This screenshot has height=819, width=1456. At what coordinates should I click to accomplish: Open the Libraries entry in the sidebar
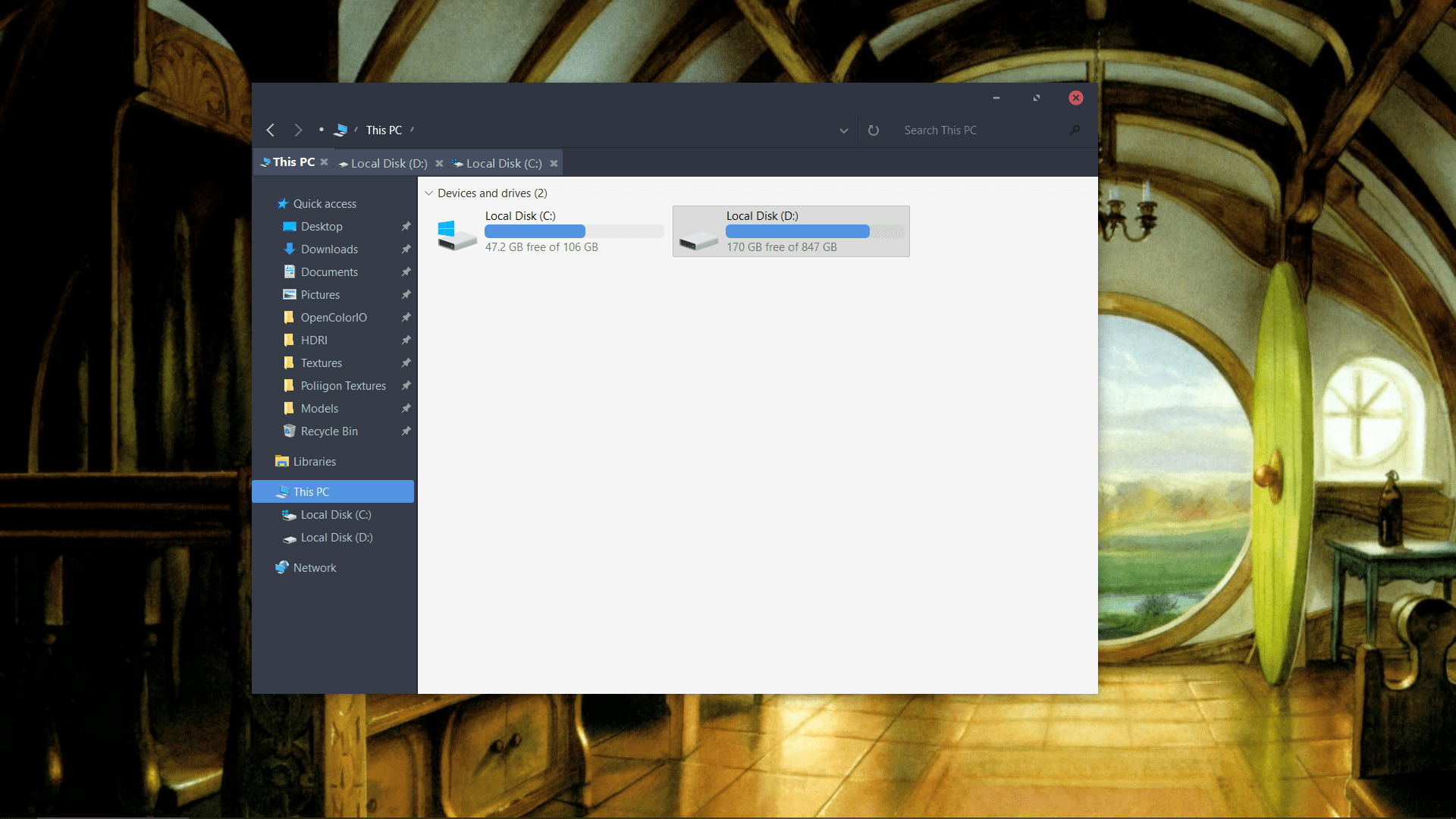(314, 461)
